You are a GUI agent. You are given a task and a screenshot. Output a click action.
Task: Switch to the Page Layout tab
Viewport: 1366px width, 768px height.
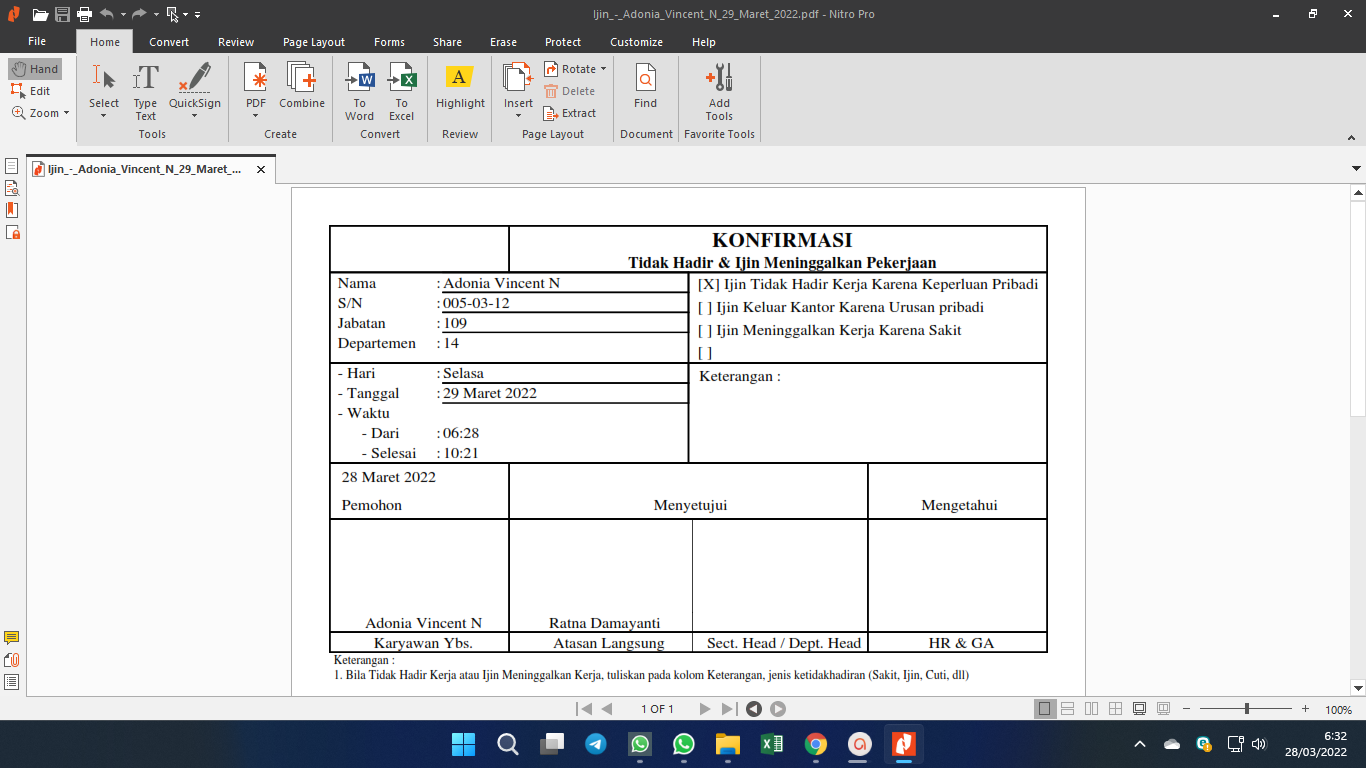314,42
